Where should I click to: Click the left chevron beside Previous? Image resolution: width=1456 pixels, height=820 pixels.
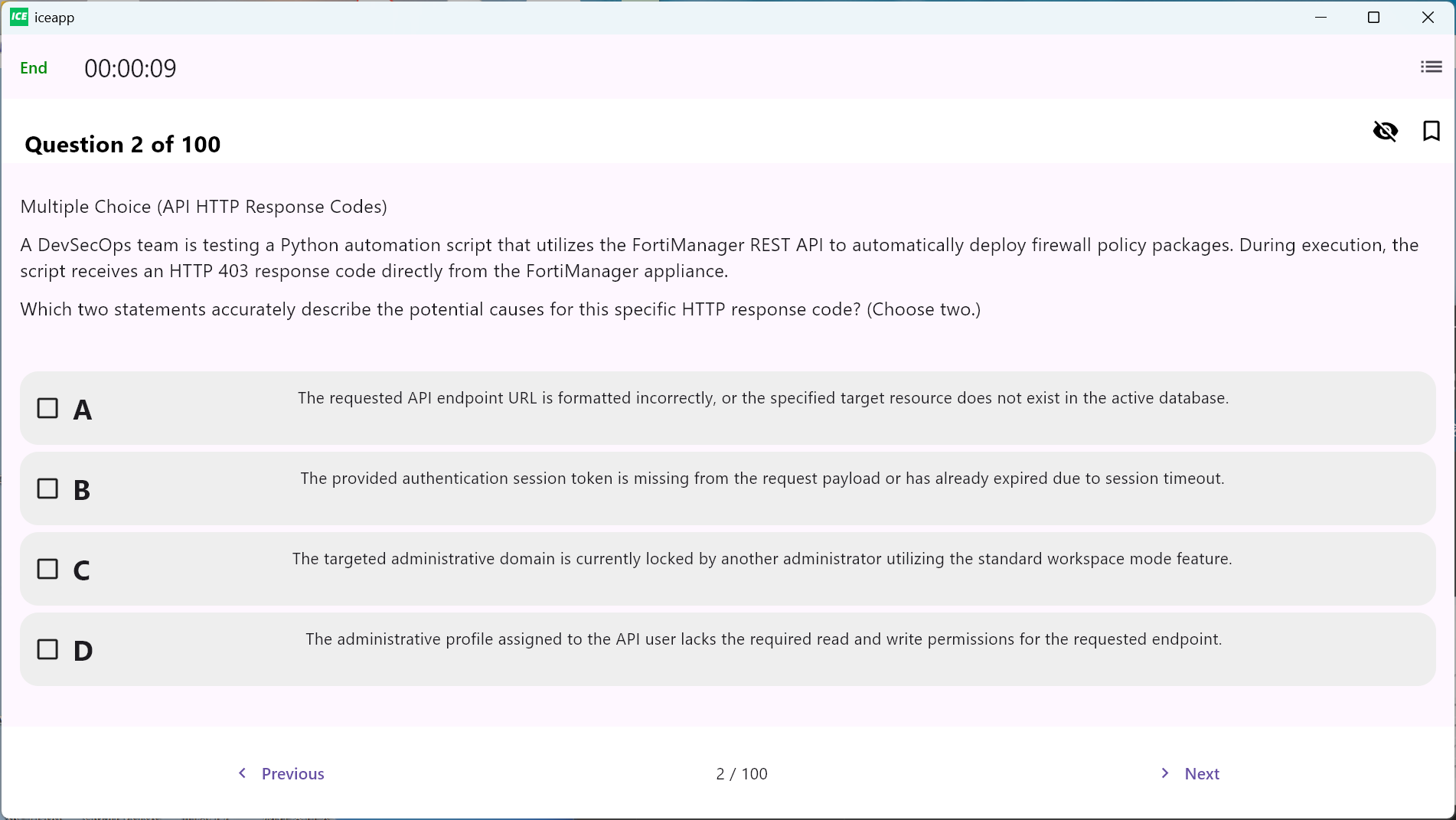(243, 773)
